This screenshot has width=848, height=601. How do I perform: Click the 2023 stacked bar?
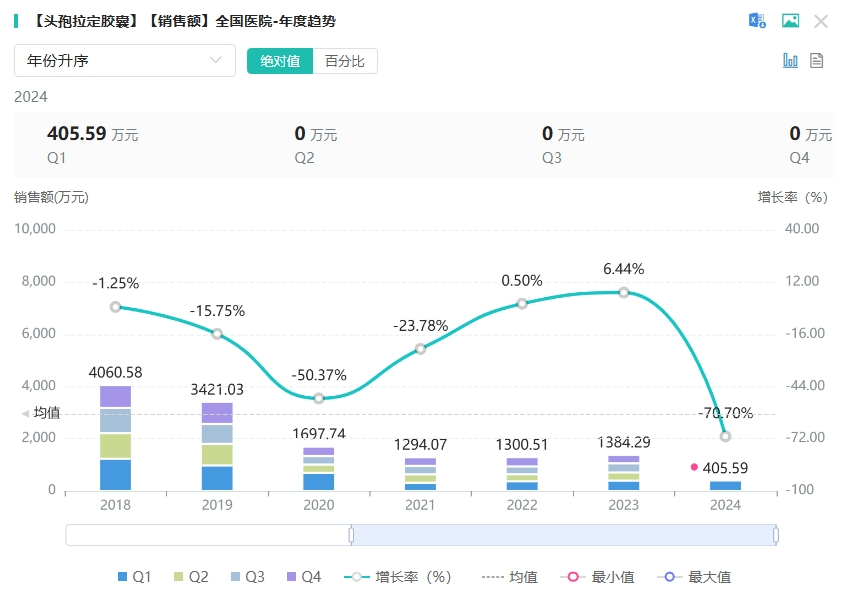(624, 473)
